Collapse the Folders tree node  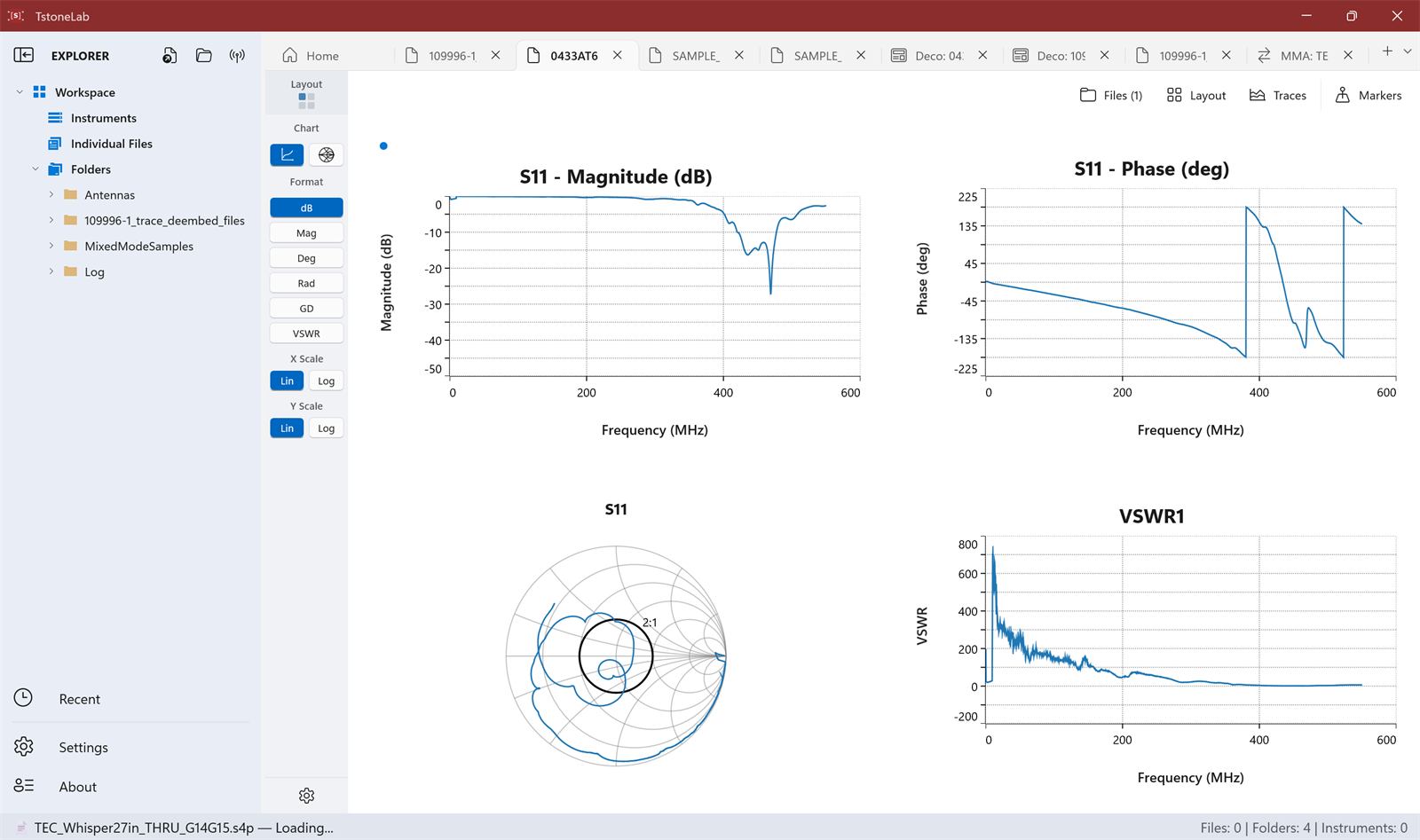(35, 169)
